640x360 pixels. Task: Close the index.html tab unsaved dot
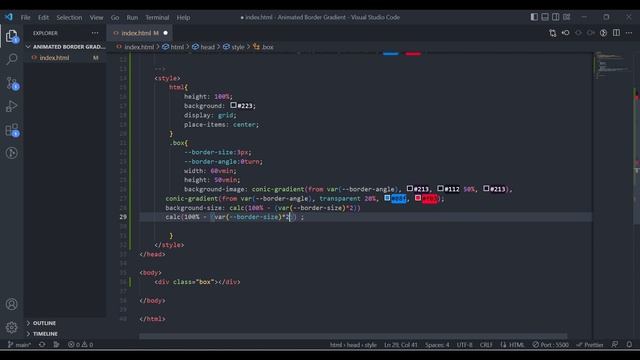pos(165,33)
